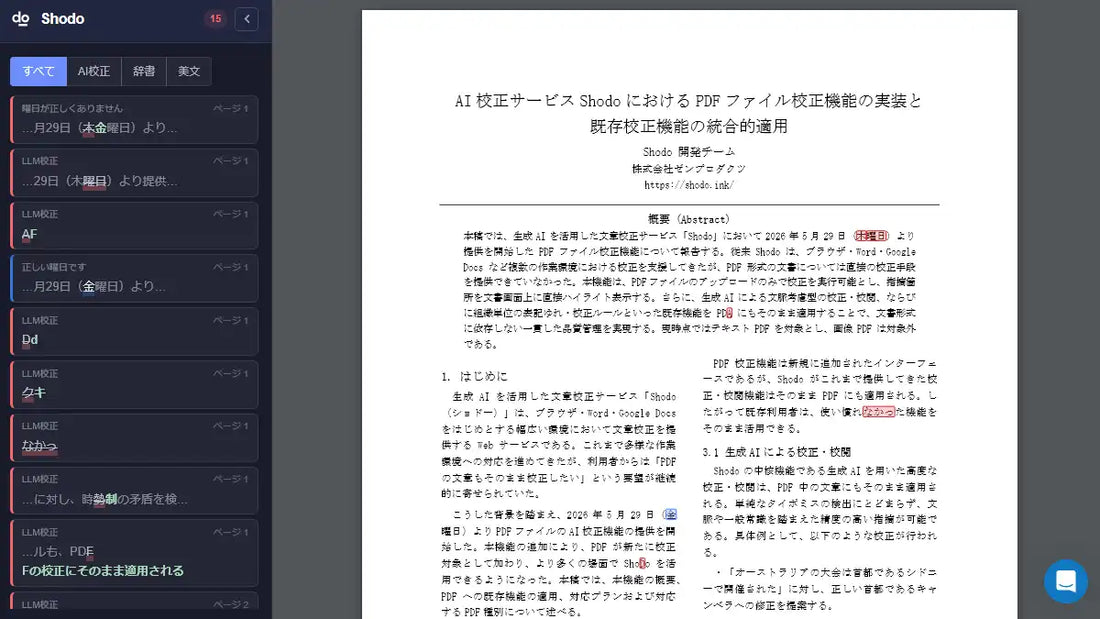Screen dimensions: 1100x619
Task: Click the red highlighted character after PD in abstract
Action: pyautogui.click(x=729, y=313)
